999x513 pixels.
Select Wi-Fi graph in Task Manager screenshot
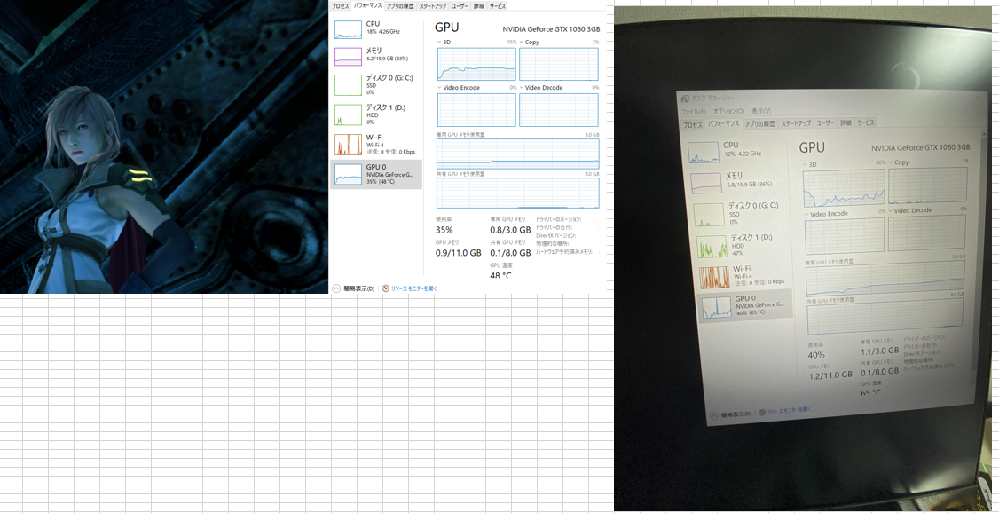348,145
